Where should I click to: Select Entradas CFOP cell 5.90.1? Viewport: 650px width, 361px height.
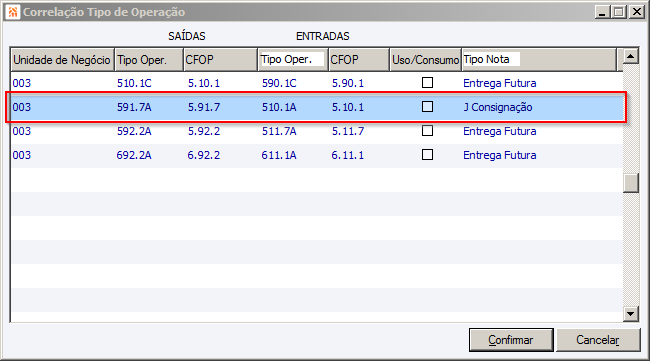(x=348, y=83)
